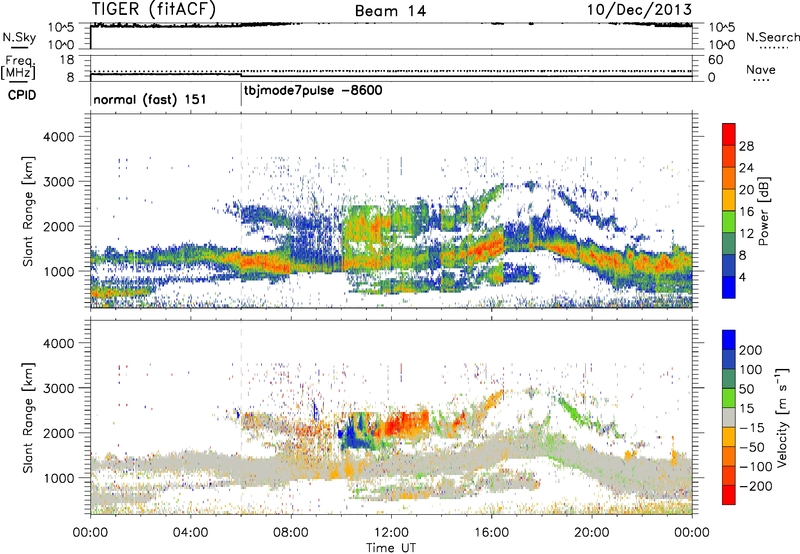Screen dimensions: 800x554
Task: Click the 04:00 time axis label
Action: (190, 532)
